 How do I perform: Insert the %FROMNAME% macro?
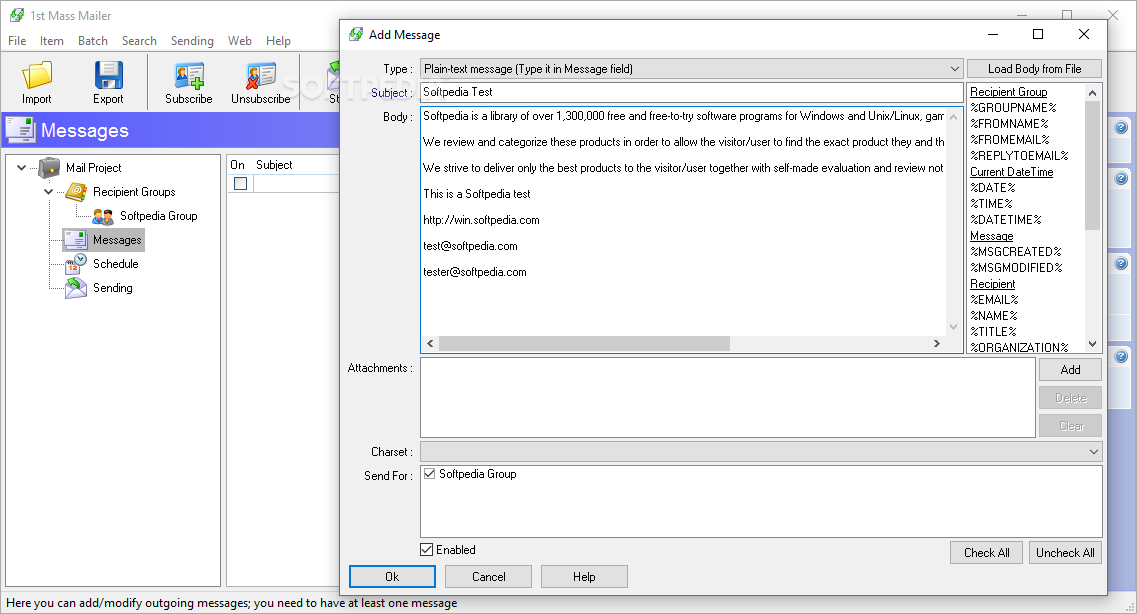[x=1009, y=124]
